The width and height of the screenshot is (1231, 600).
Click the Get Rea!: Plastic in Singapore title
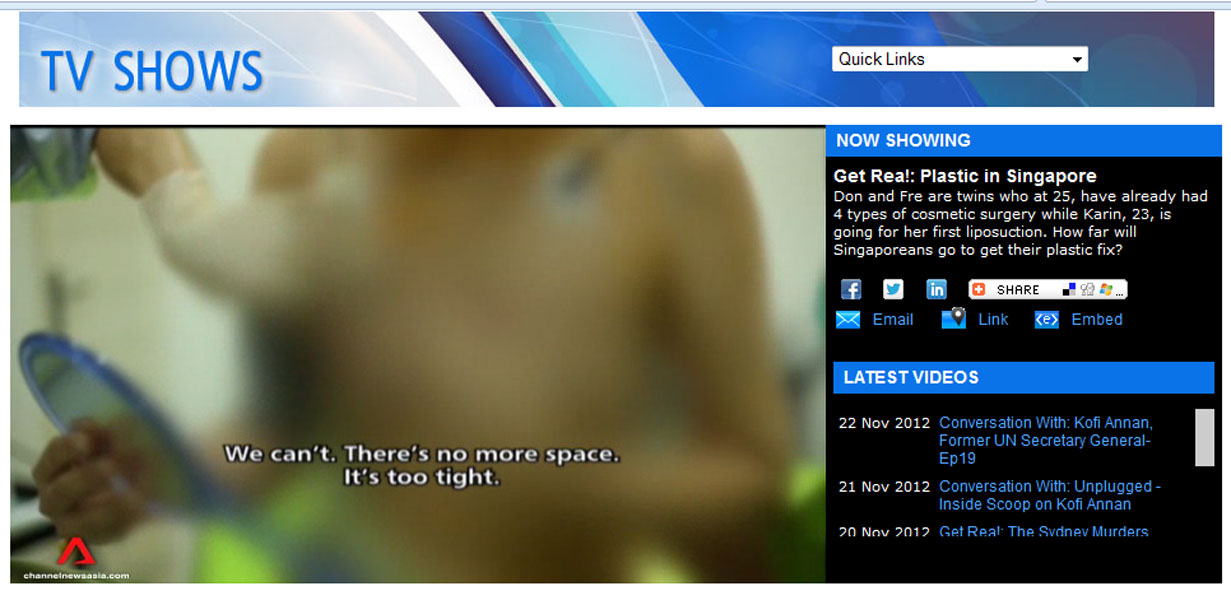click(964, 176)
